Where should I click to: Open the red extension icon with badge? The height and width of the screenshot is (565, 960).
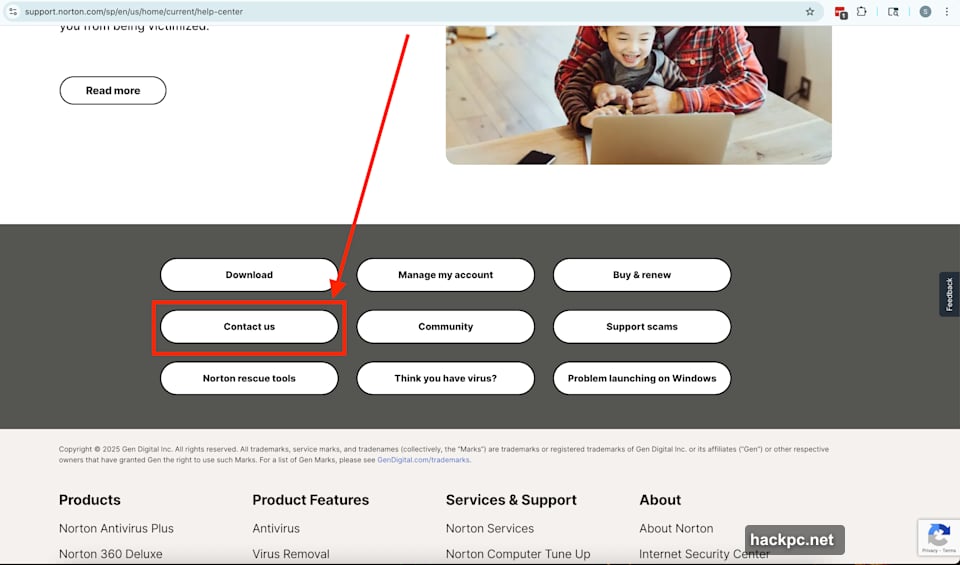point(840,12)
